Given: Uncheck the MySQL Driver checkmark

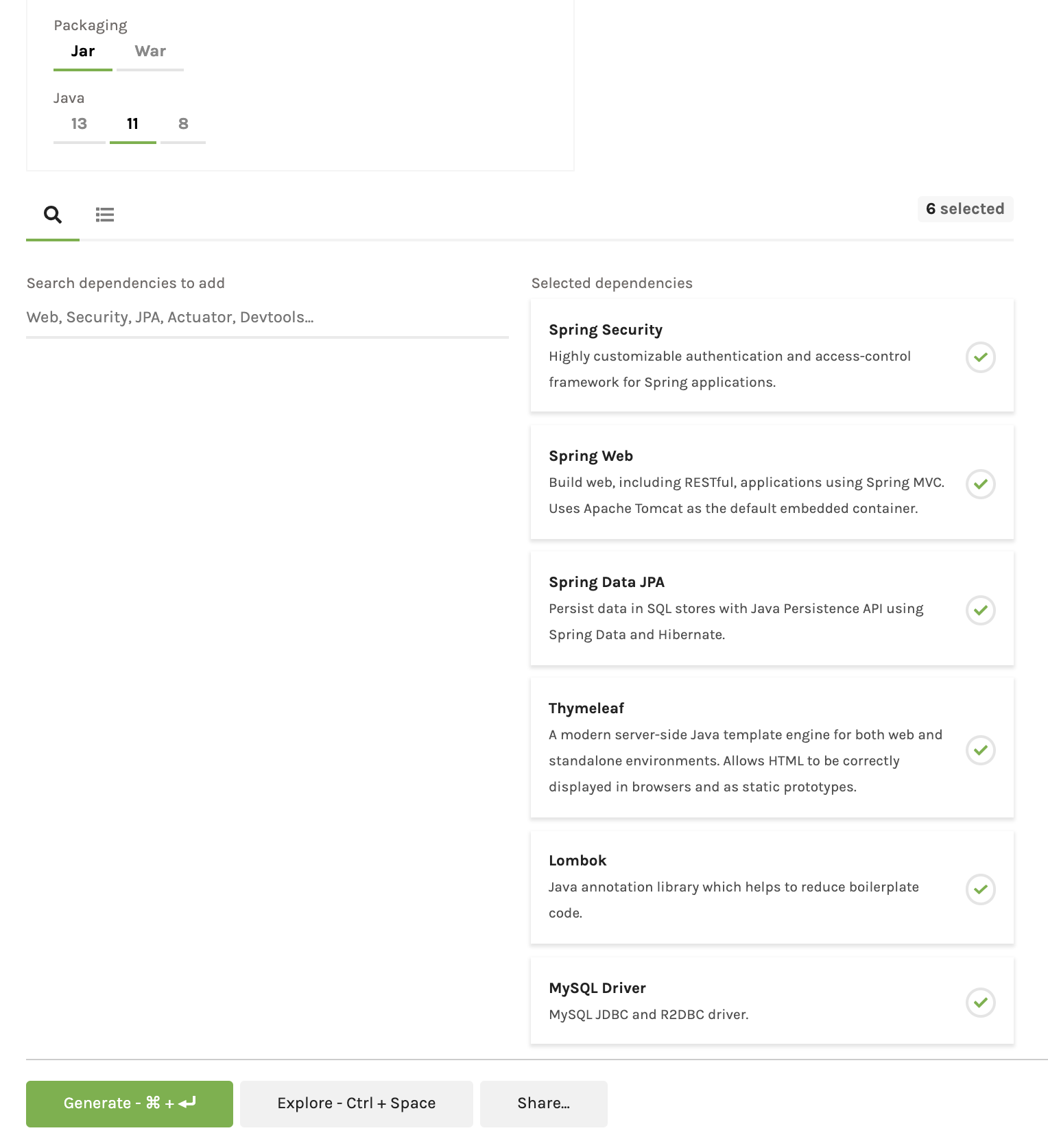Looking at the screenshot, I should [980, 1003].
